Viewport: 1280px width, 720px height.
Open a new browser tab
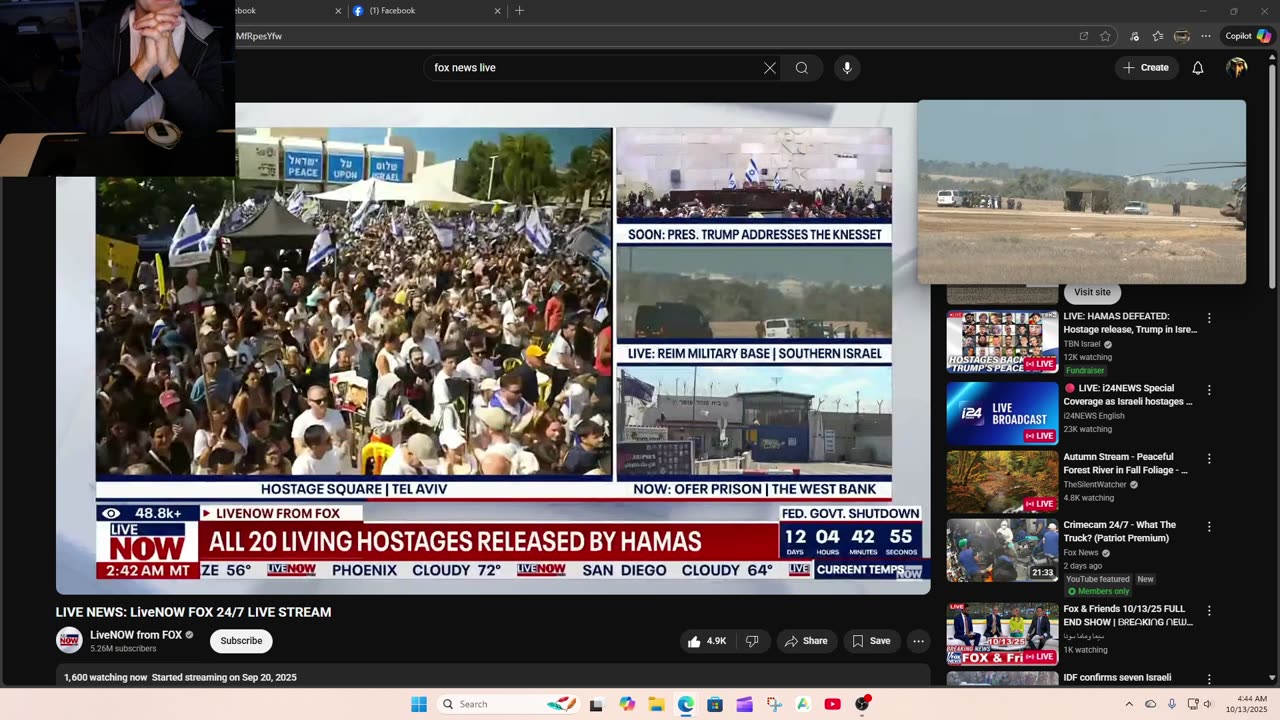coord(519,11)
